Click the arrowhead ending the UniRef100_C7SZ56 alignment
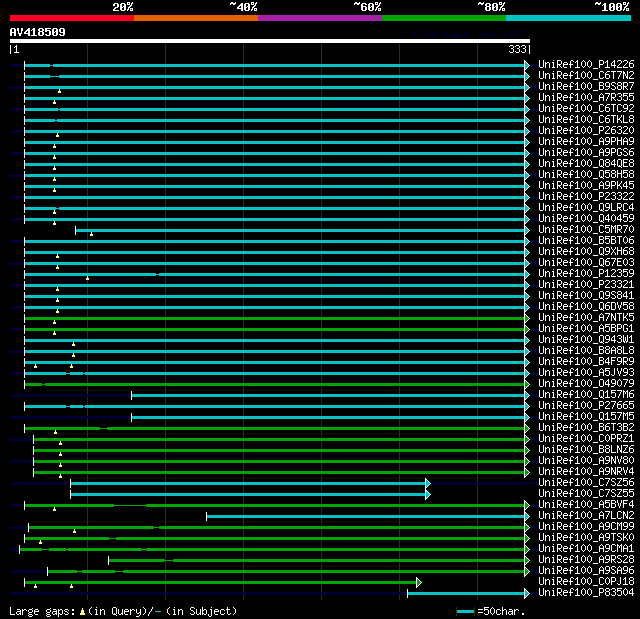This screenshot has width=640, height=619. (x=428, y=482)
